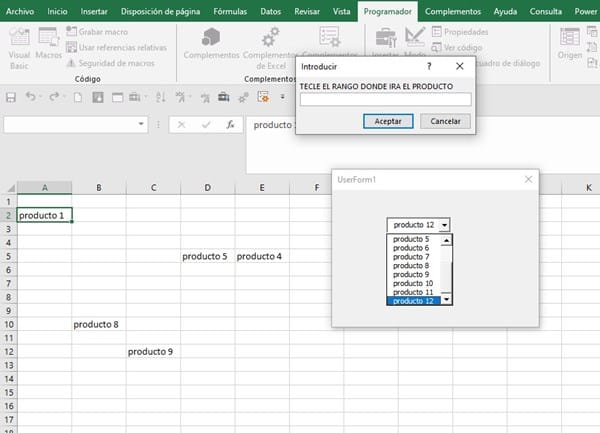Open the Insertar ribbon tab
The width and height of the screenshot is (600, 433).
(93, 11)
